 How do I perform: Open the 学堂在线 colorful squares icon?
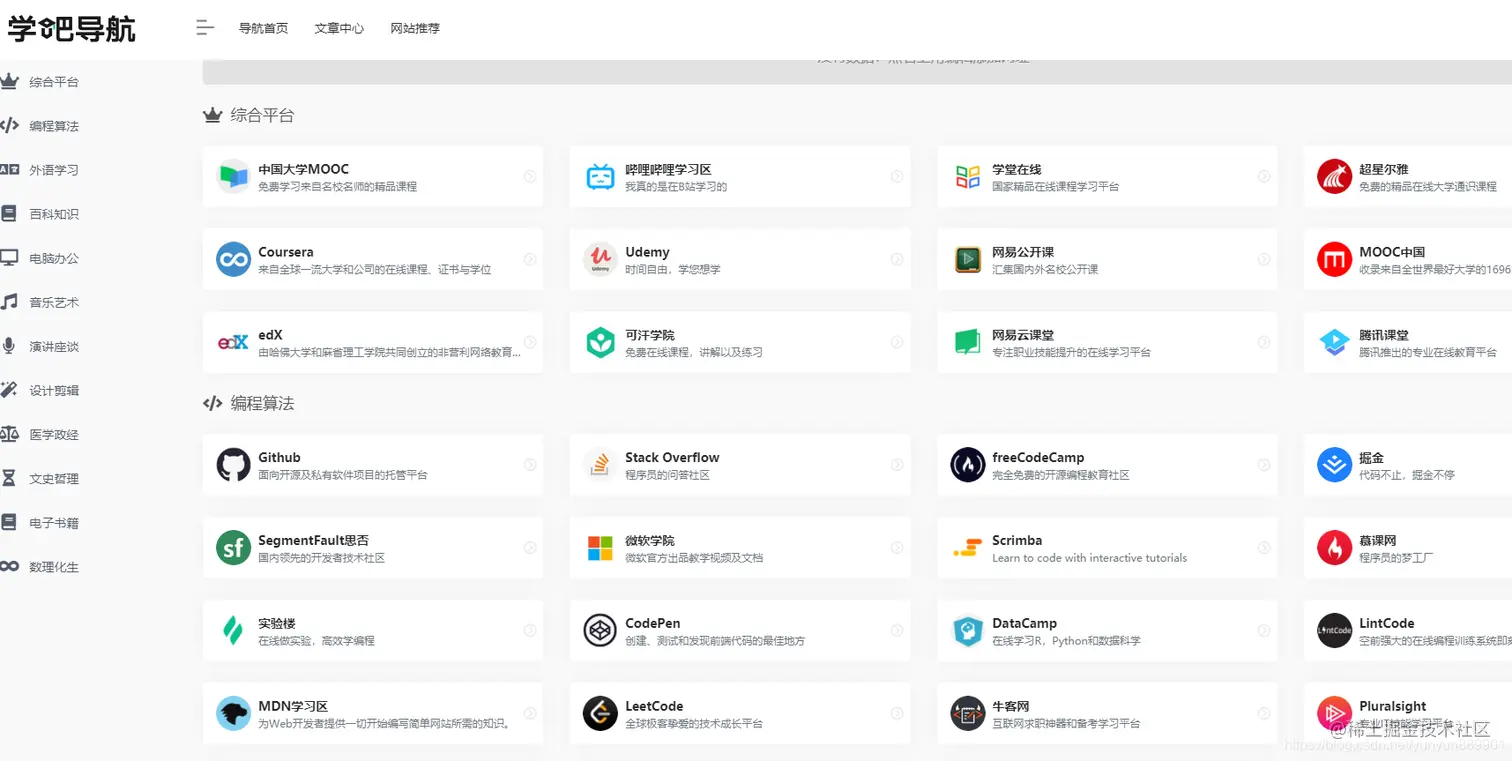(x=967, y=177)
